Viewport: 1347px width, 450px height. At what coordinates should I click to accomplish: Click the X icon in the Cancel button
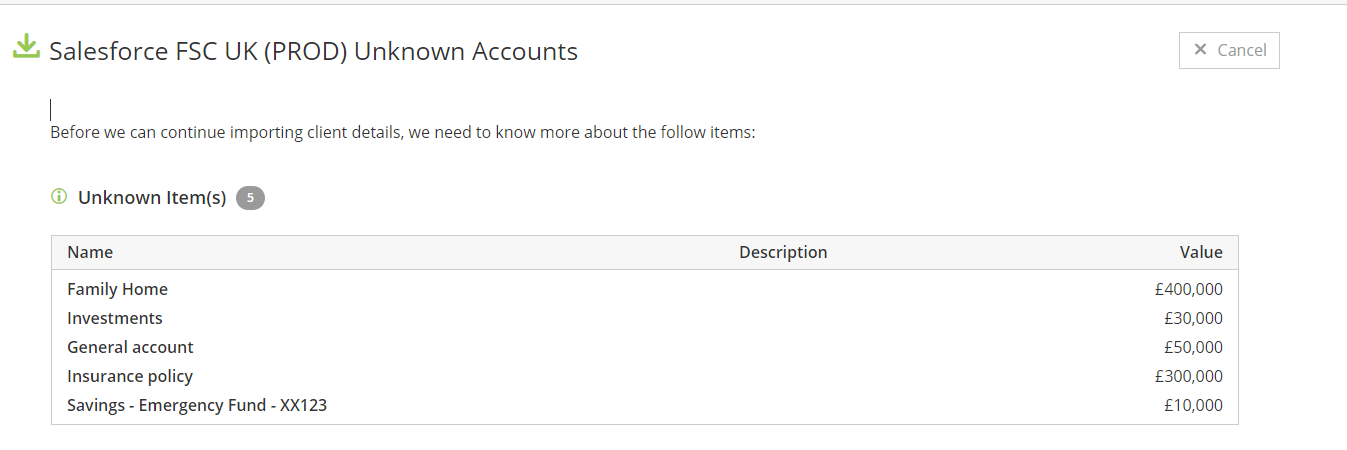[x=1200, y=50]
